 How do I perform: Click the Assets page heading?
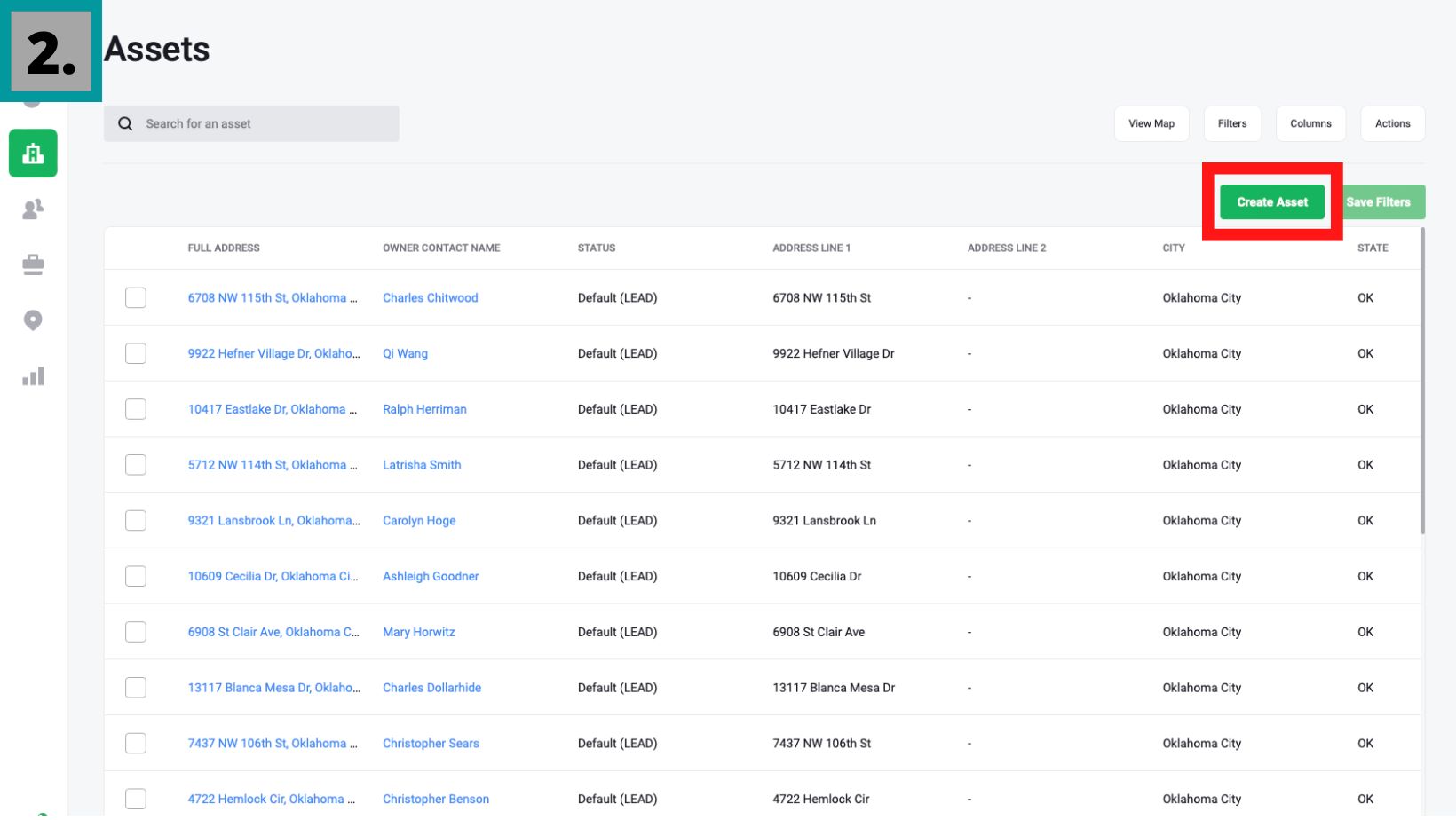point(157,50)
